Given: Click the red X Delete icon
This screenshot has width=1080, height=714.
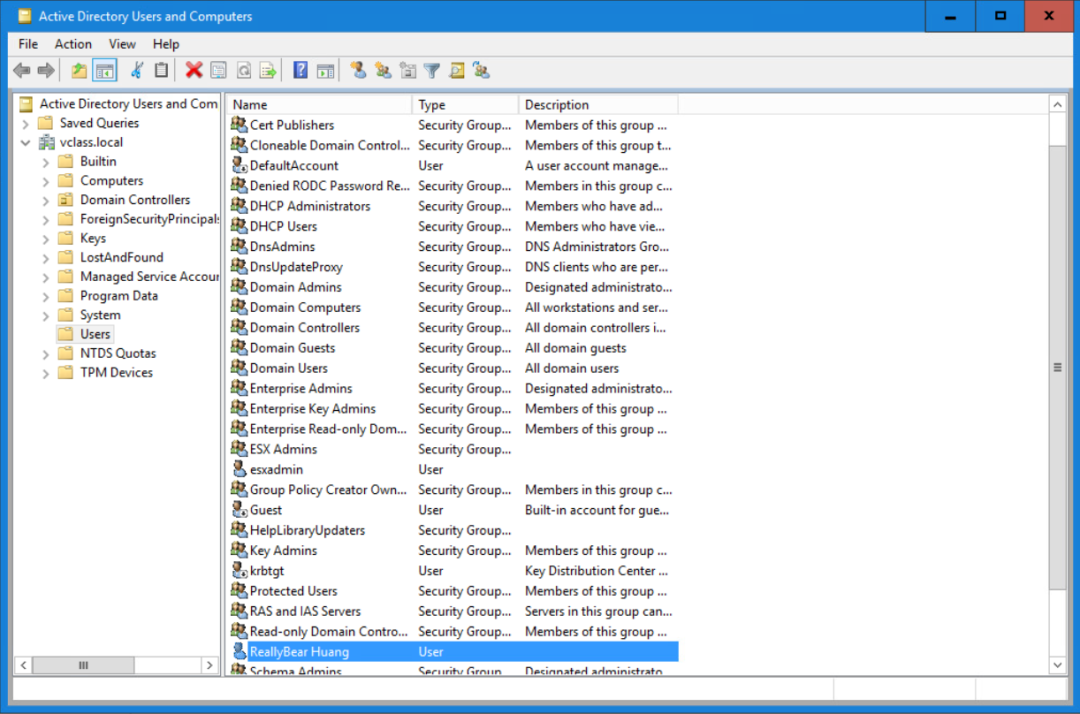Looking at the screenshot, I should coord(194,70).
